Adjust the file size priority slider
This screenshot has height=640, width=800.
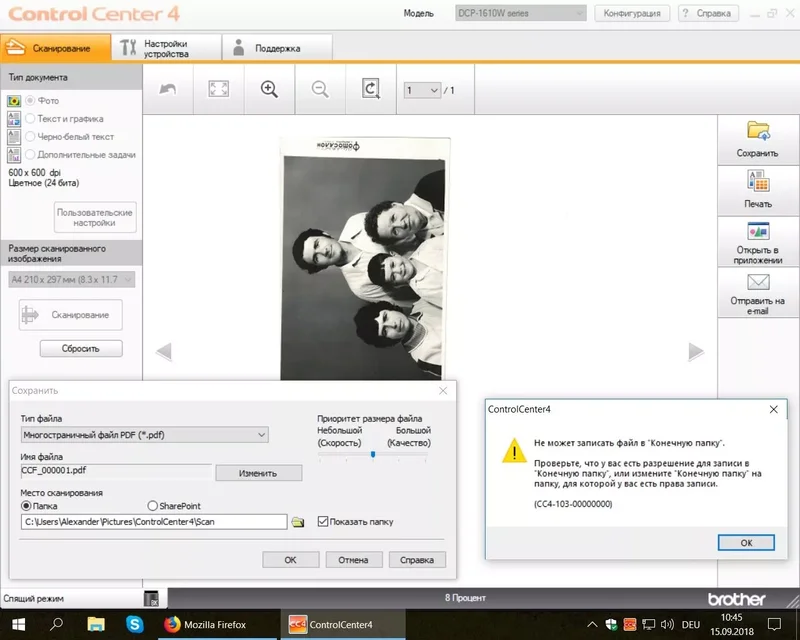pos(372,454)
